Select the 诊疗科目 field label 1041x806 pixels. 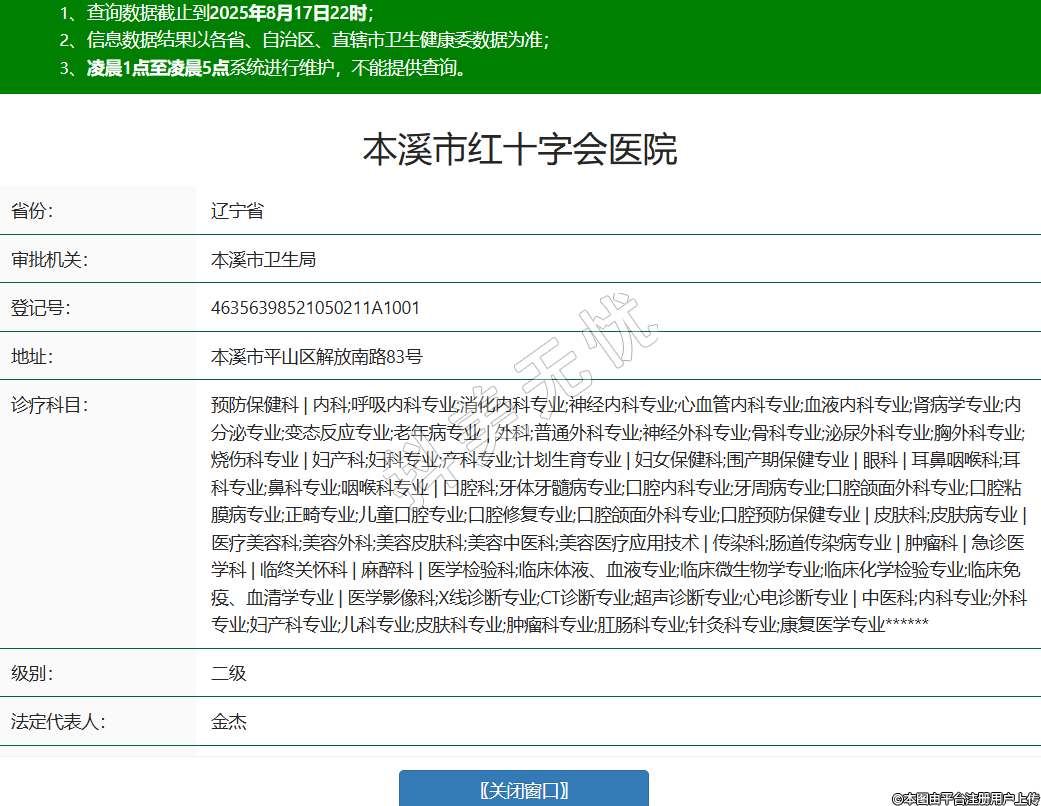49,405
